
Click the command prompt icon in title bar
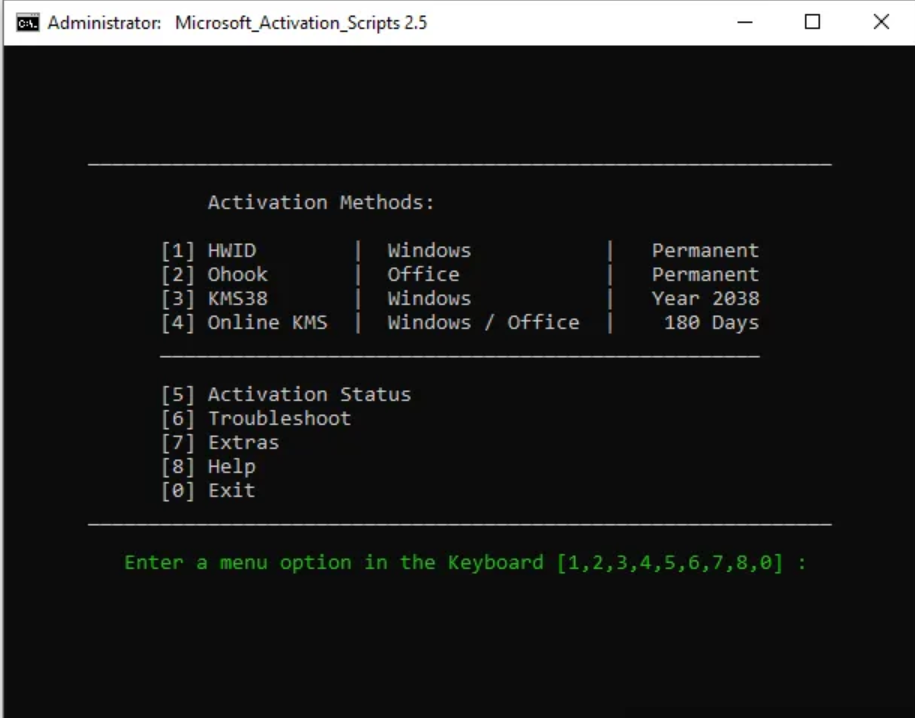(28, 22)
